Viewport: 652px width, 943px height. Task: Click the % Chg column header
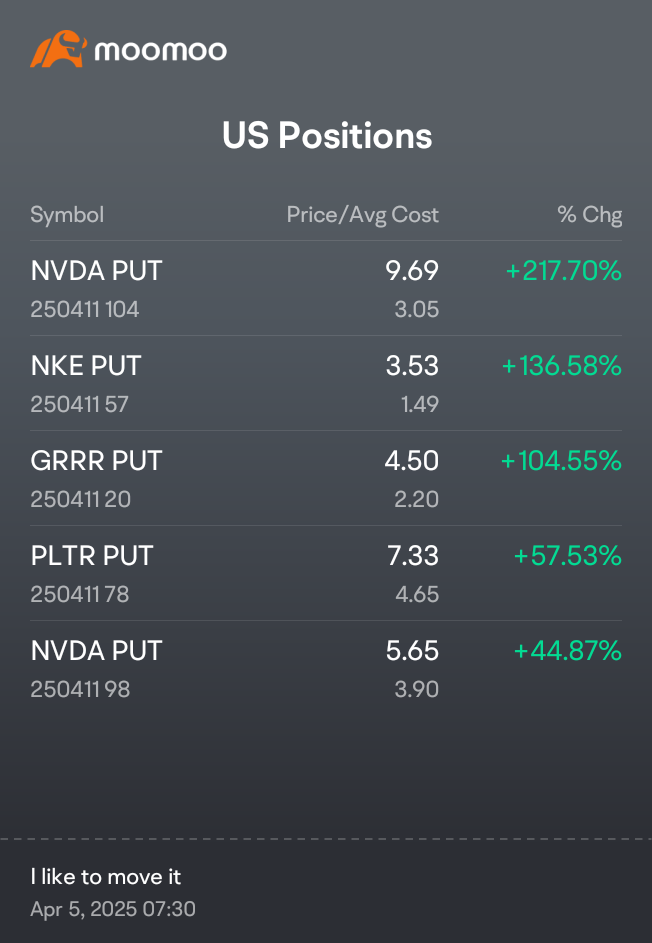[590, 215]
